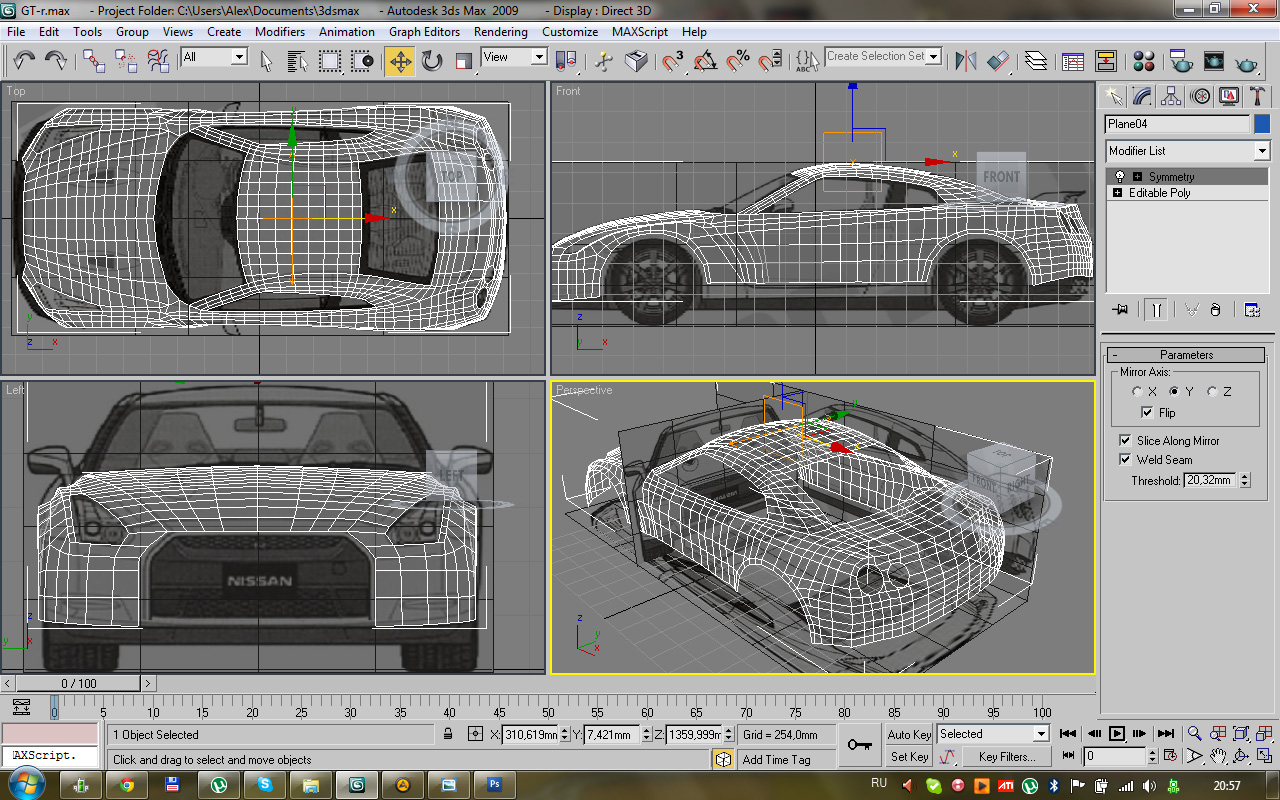Open the Layer Manager icon
1280x800 pixels.
click(x=1037, y=62)
